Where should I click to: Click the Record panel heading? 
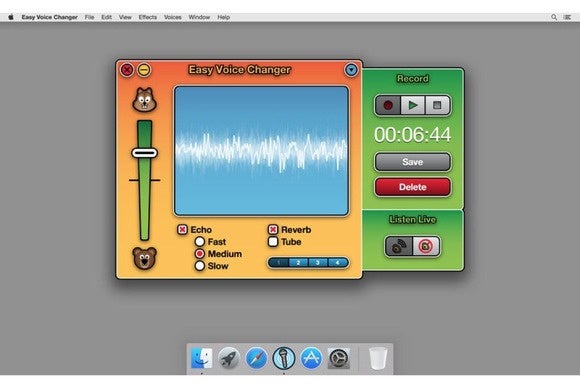tap(412, 78)
